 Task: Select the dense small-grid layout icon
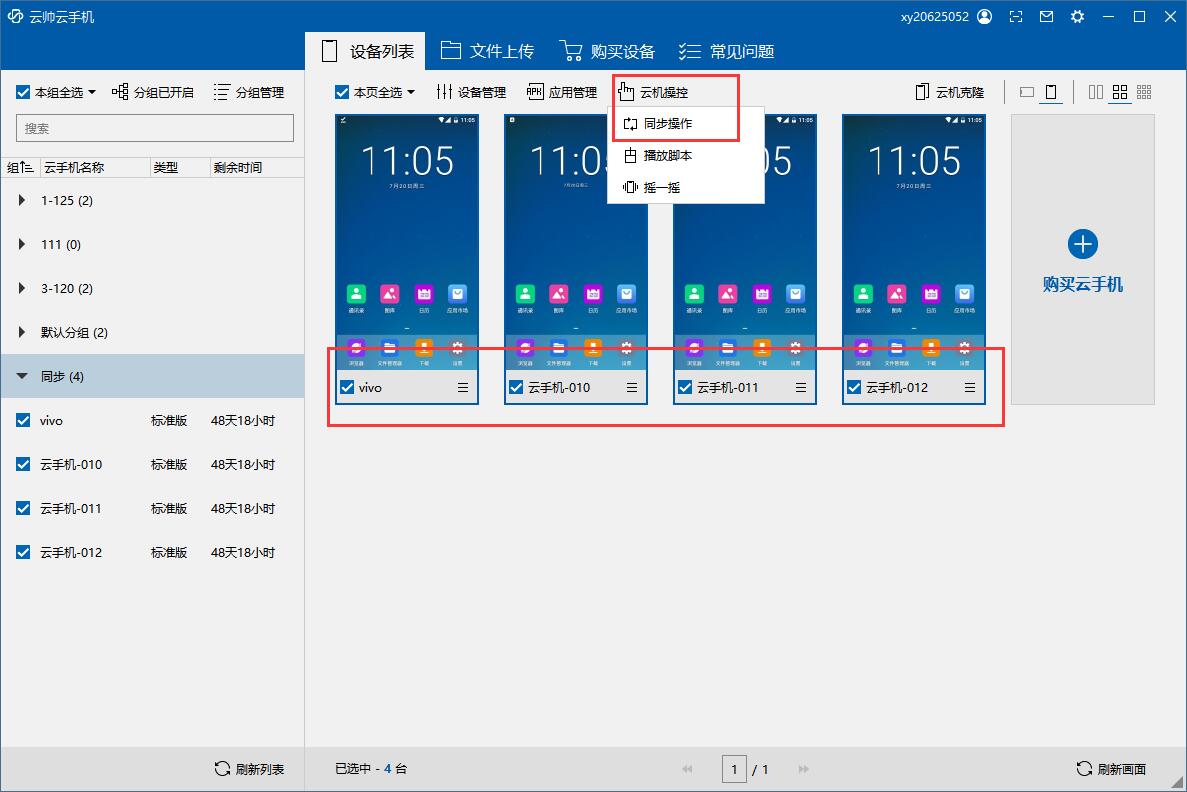coord(1144,92)
